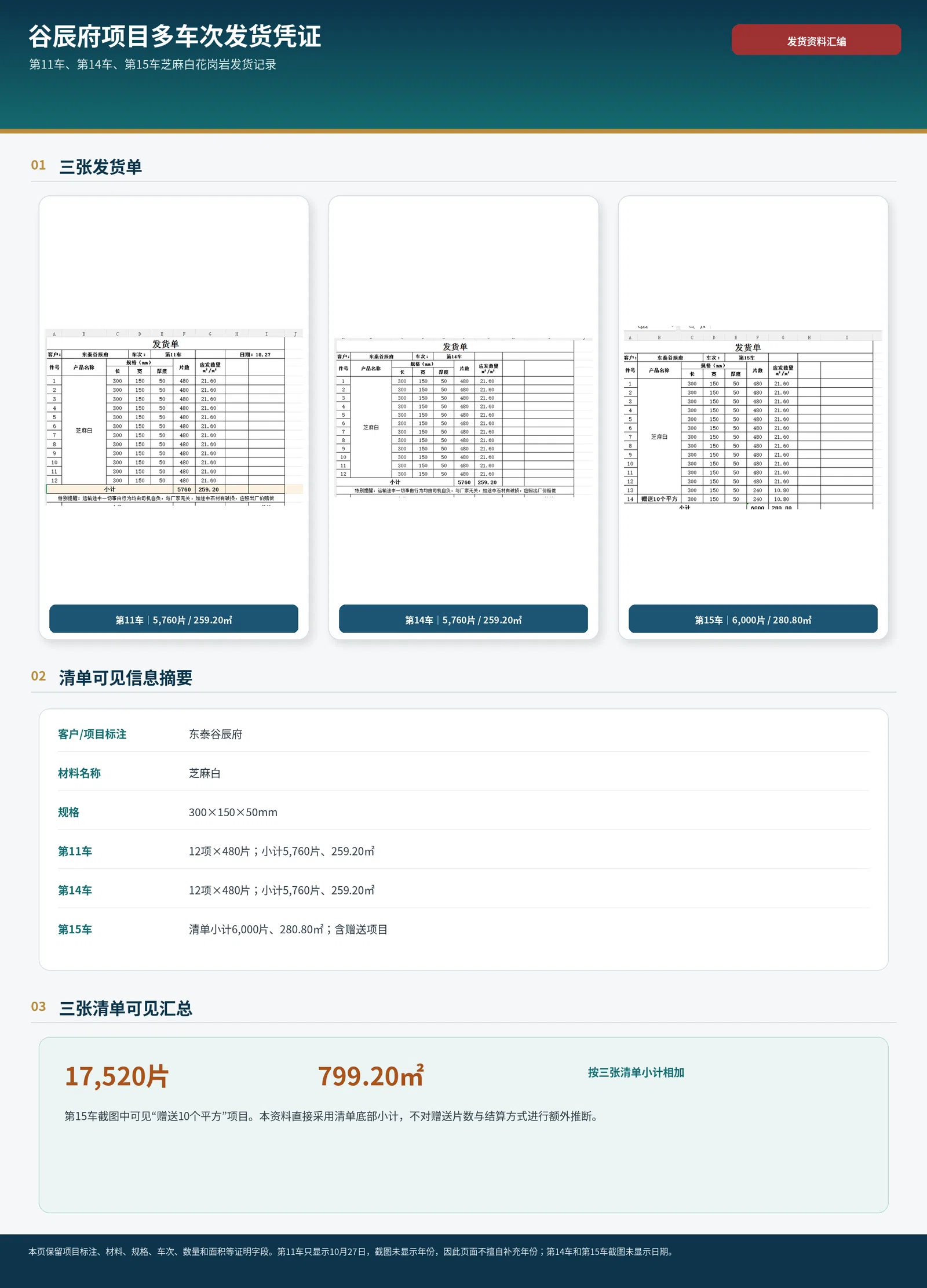
Task: Click the 规格 row label
Action: [68, 812]
